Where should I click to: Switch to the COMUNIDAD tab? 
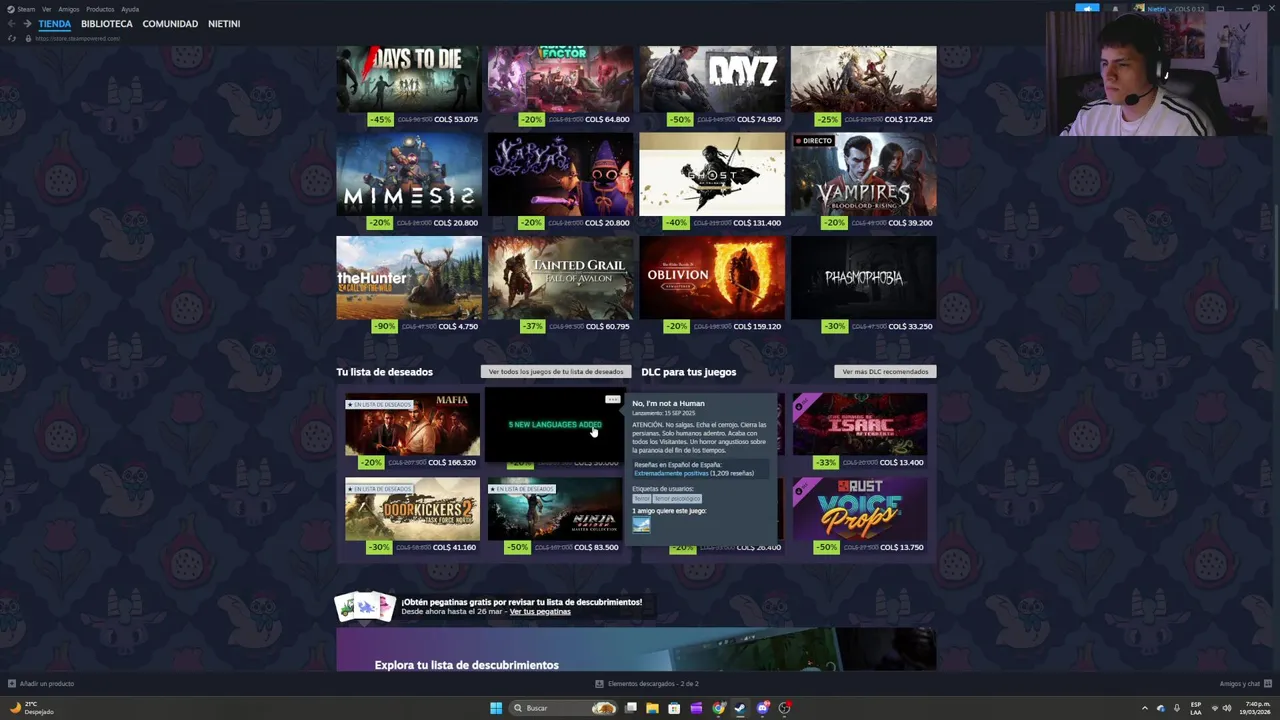point(170,24)
